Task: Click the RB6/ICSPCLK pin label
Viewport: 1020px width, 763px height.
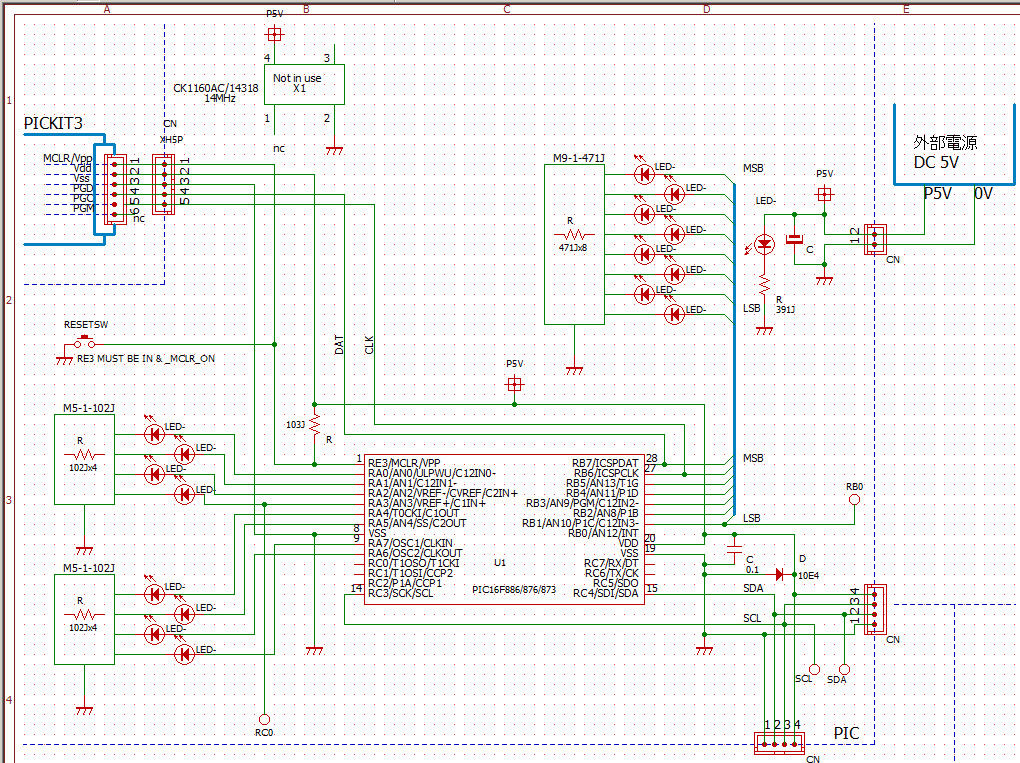Action: click(606, 473)
